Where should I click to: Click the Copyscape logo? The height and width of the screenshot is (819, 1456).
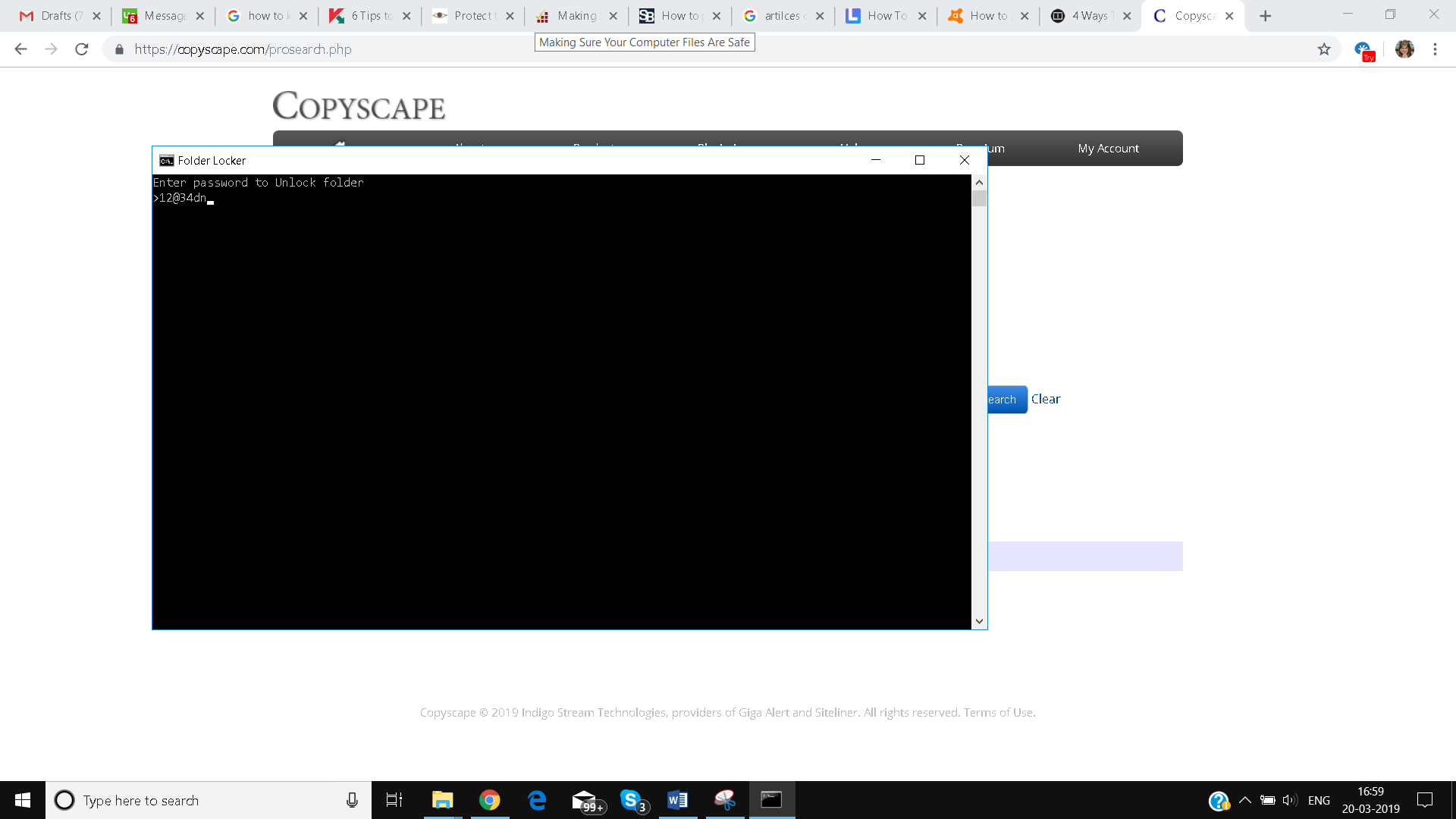coord(359,105)
